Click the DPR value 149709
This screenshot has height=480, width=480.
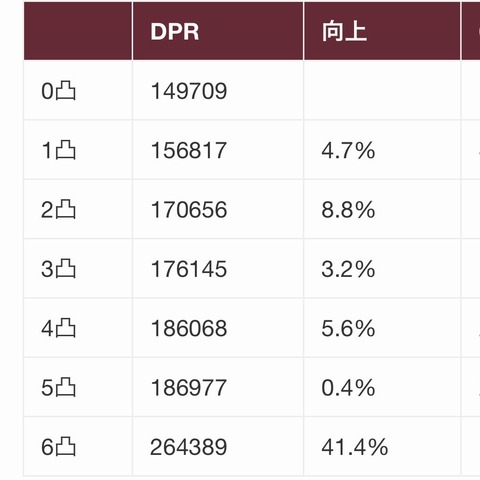189,91
